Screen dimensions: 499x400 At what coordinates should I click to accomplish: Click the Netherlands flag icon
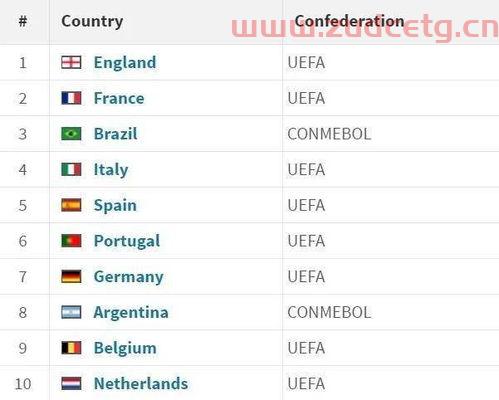click(71, 383)
